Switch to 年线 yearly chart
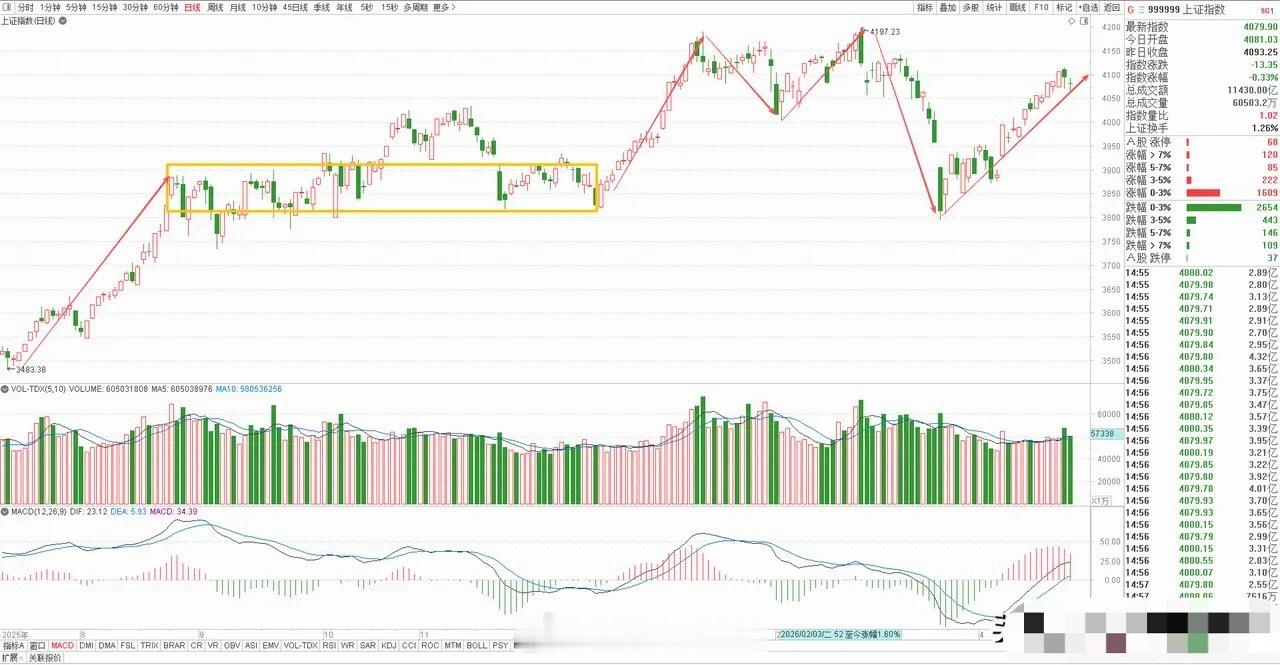1280x665 pixels. coord(344,7)
